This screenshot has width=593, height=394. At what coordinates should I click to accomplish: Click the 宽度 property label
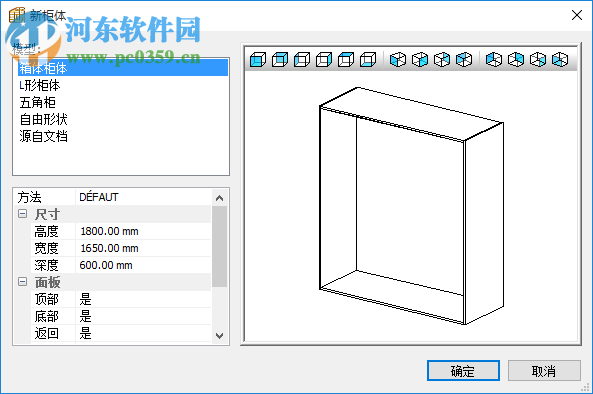click(47, 248)
